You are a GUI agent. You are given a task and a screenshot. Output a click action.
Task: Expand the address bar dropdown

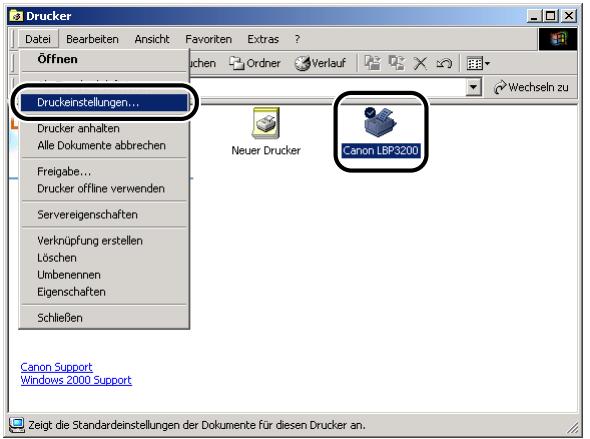point(473,87)
